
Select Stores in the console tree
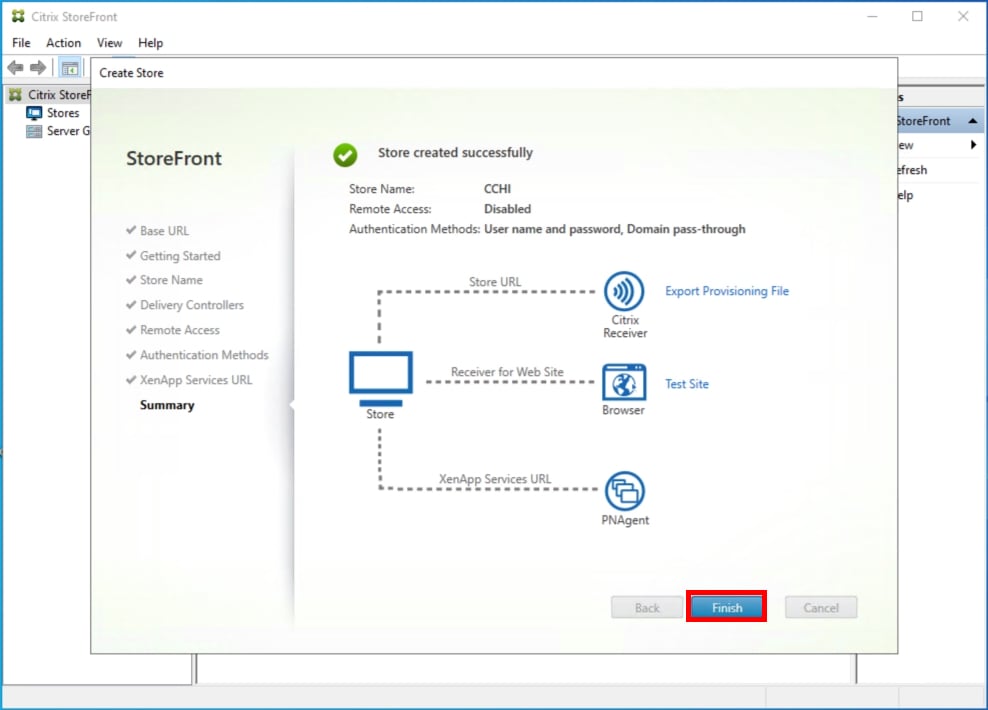[63, 113]
